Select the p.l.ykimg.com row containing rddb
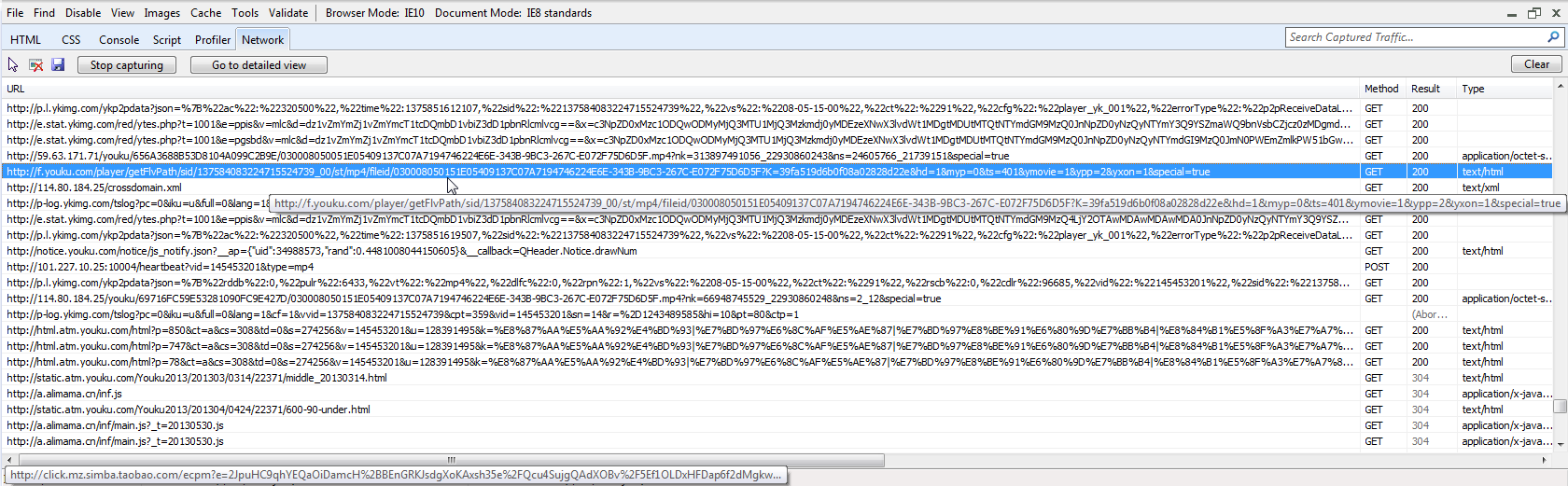1568x486 pixels. pos(777,283)
